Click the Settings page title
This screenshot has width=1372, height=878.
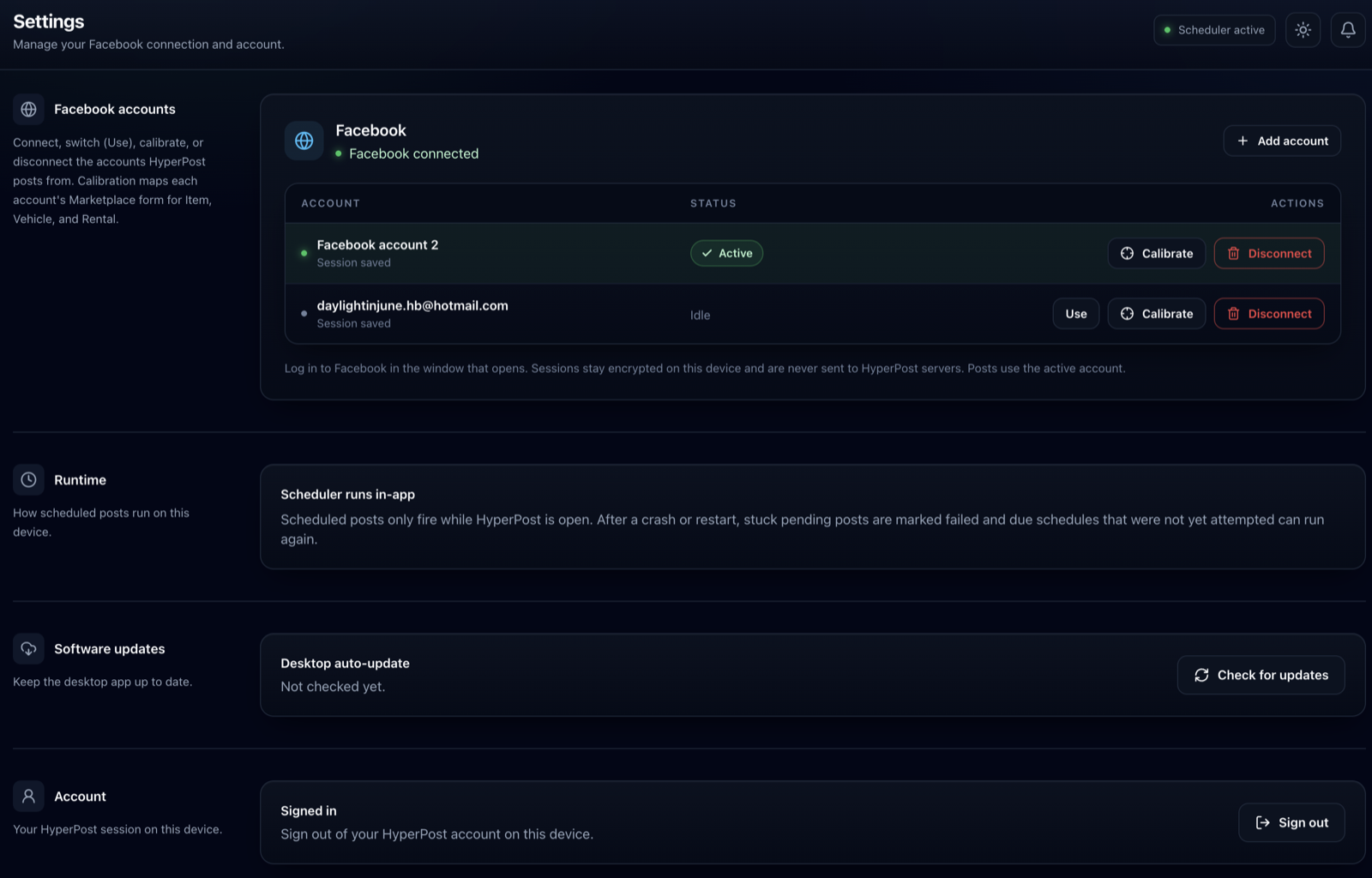coord(49,21)
